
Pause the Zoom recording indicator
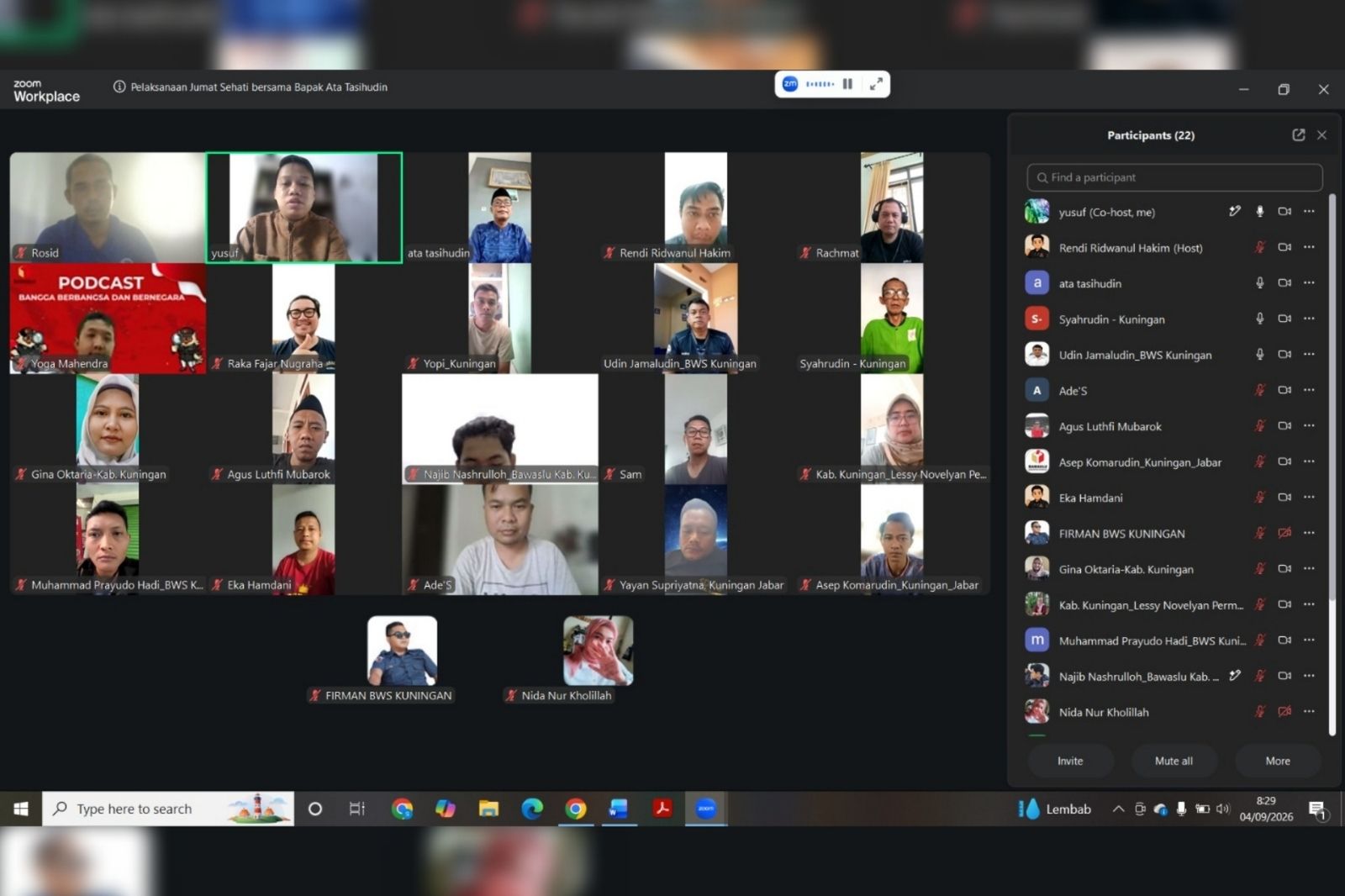coord(847,84)
